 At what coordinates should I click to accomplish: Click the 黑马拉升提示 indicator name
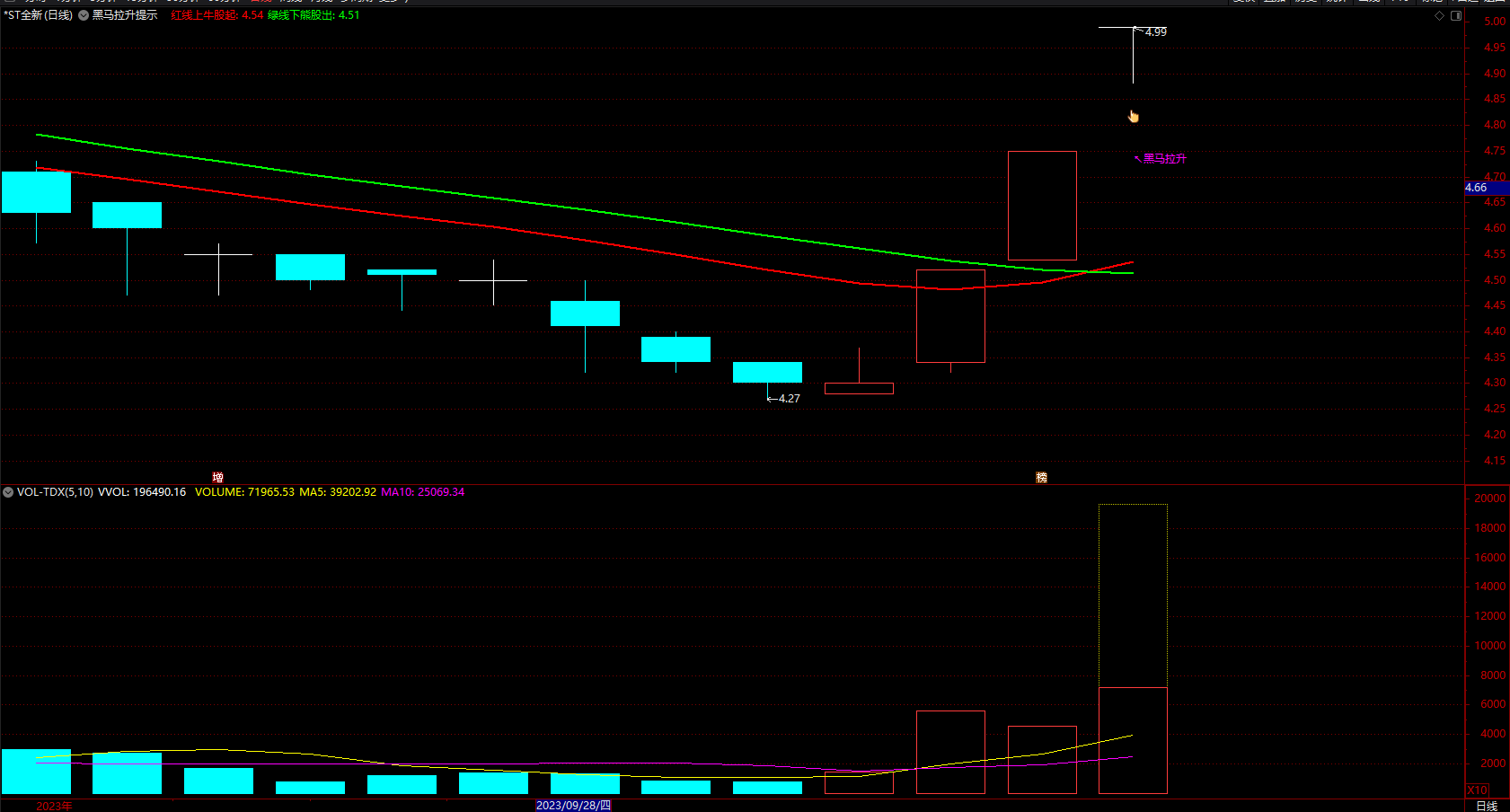point(125,15)
